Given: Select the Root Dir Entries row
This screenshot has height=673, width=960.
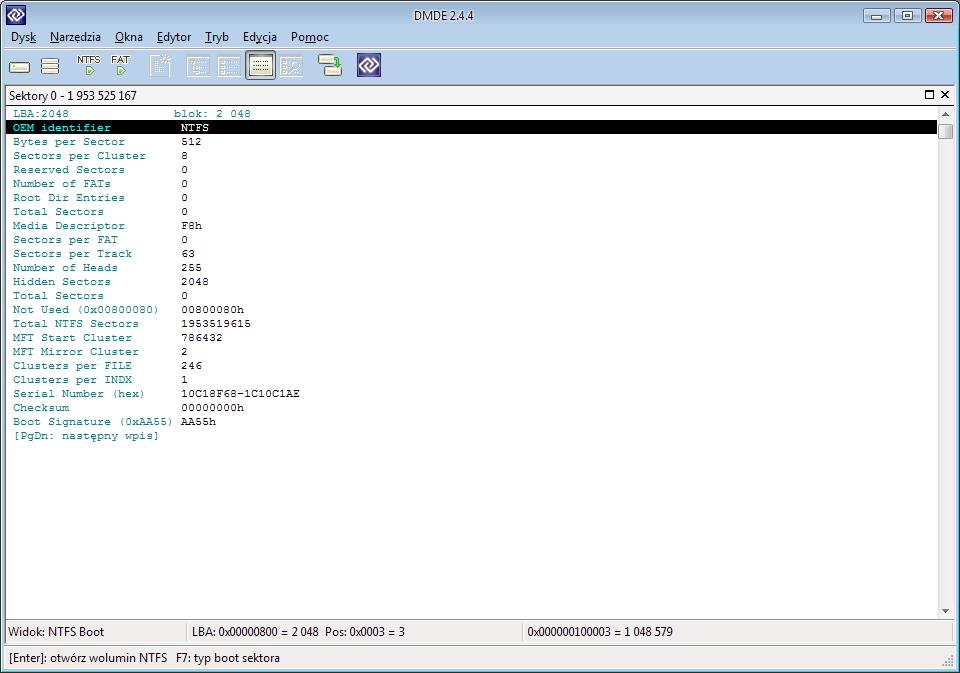Looking at the screenshot, I should coord(471,198).
